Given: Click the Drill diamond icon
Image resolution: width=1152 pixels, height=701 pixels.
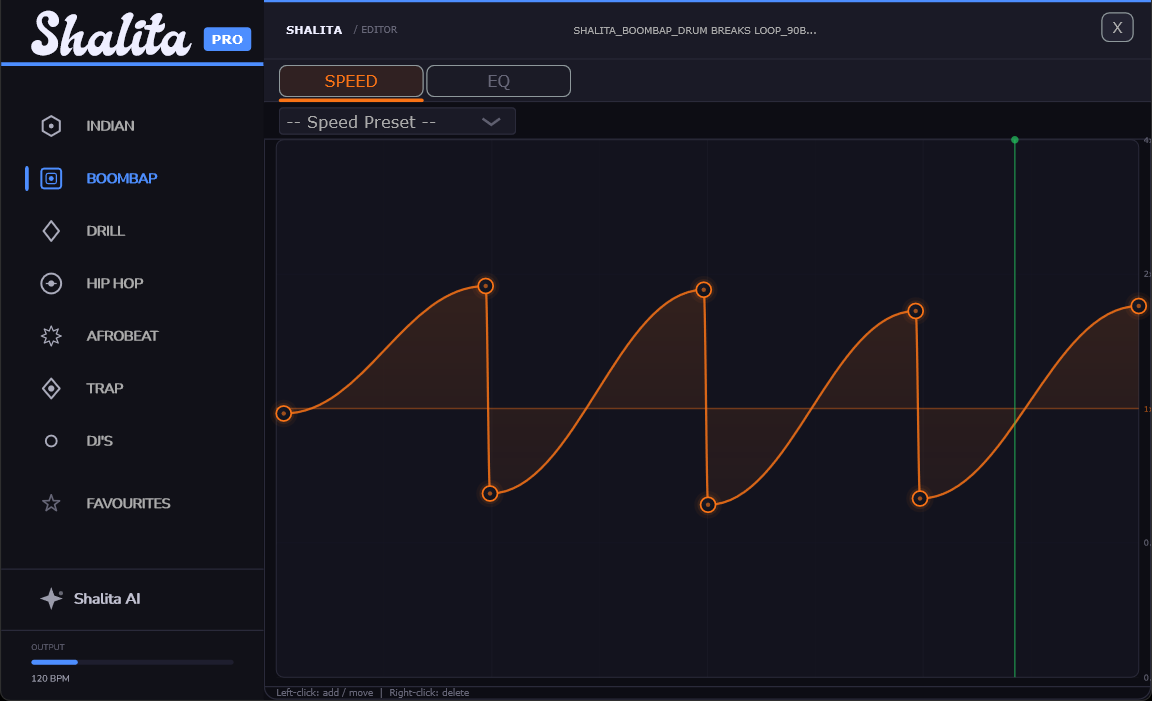Looking at the screenshot, I should click(x=51, y=231).
